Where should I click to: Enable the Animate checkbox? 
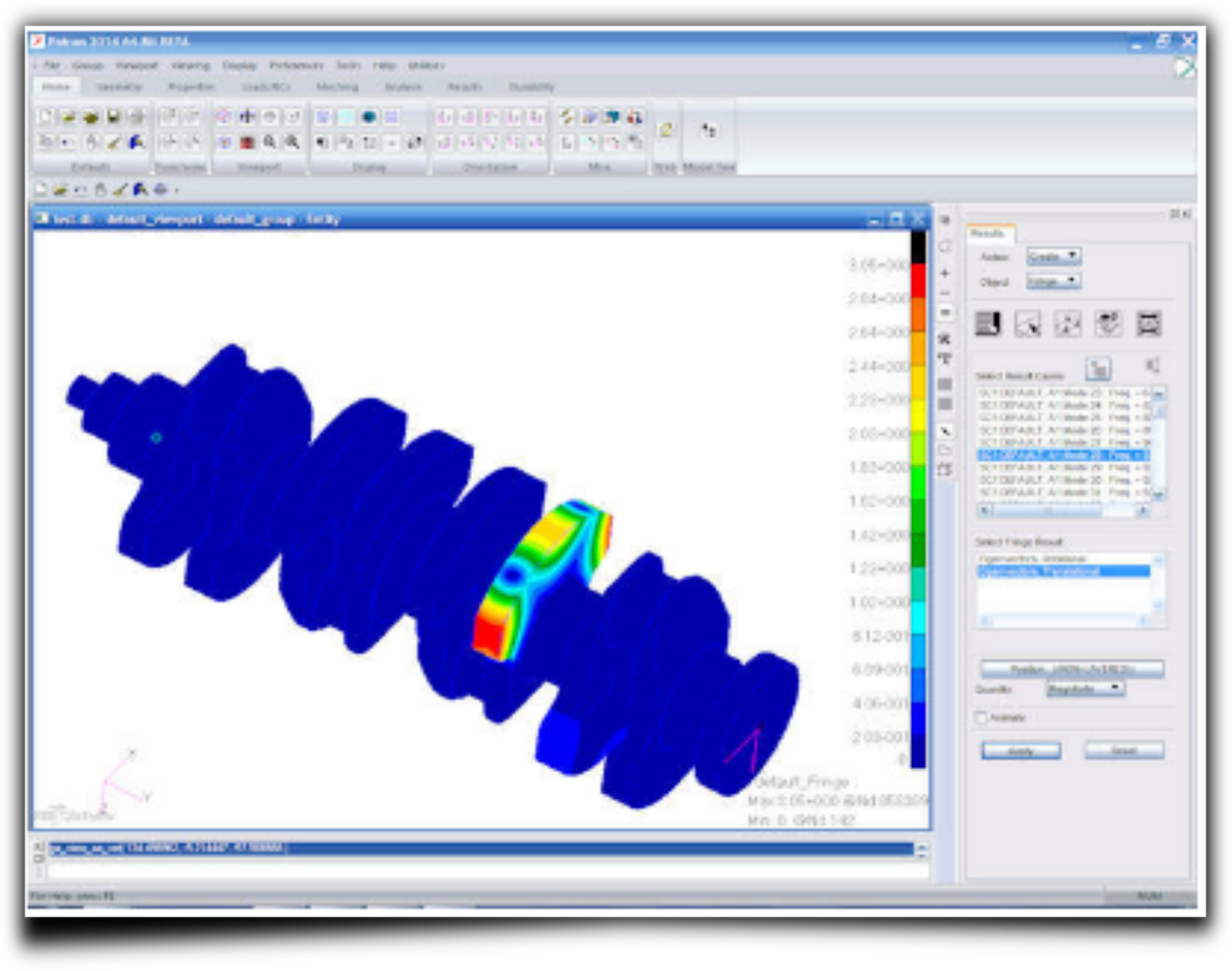click(981, 717)
